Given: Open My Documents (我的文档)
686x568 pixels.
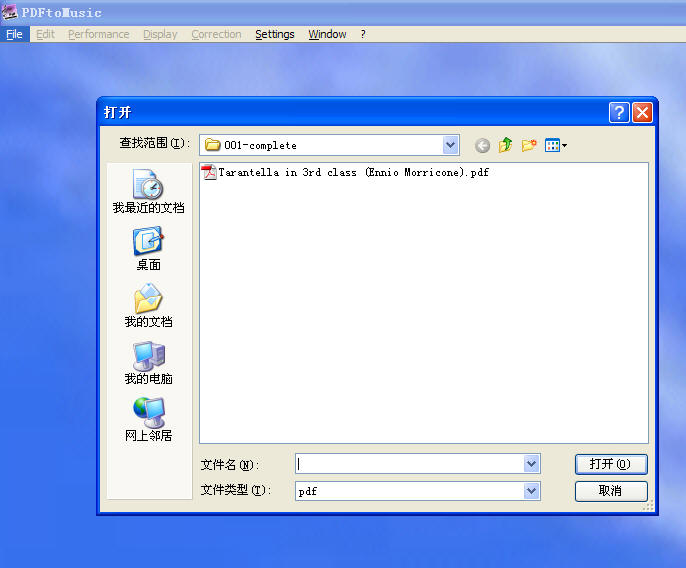Looking at the screenshot, I should pos(148,305).
